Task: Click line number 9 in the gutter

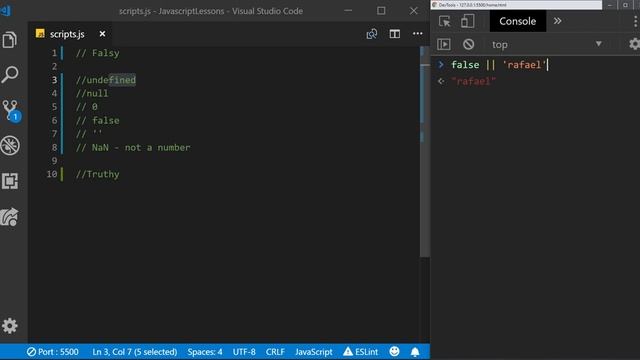Action: click(x=54, y=161)
